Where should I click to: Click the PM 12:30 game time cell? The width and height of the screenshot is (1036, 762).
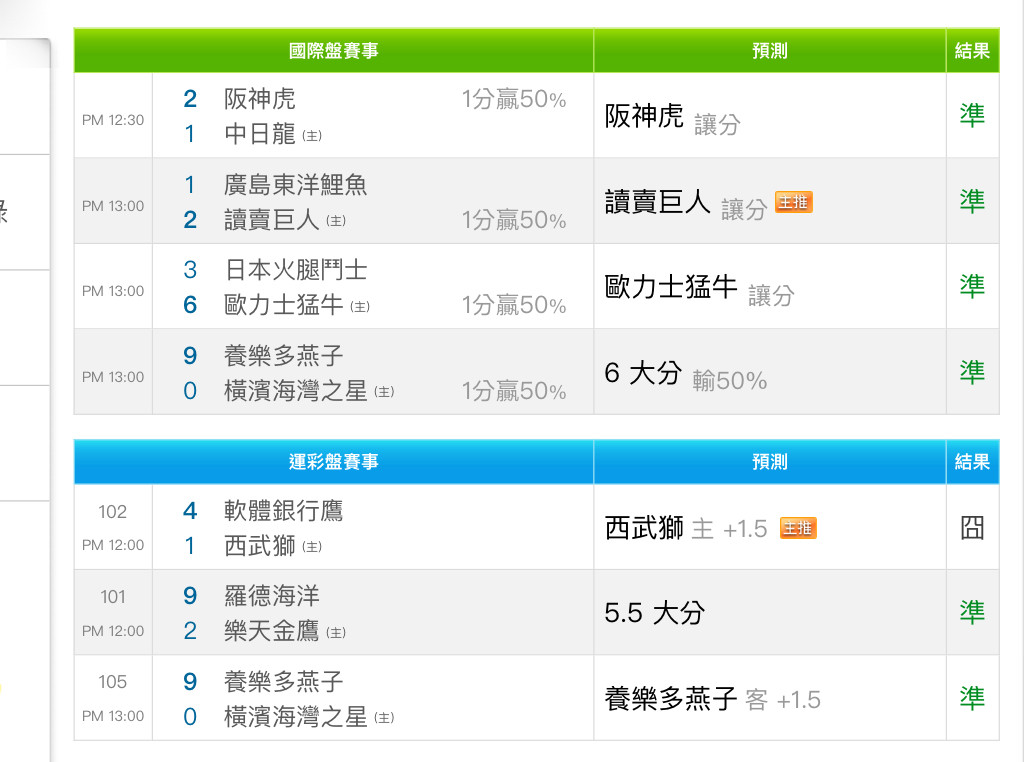point(113,120)
